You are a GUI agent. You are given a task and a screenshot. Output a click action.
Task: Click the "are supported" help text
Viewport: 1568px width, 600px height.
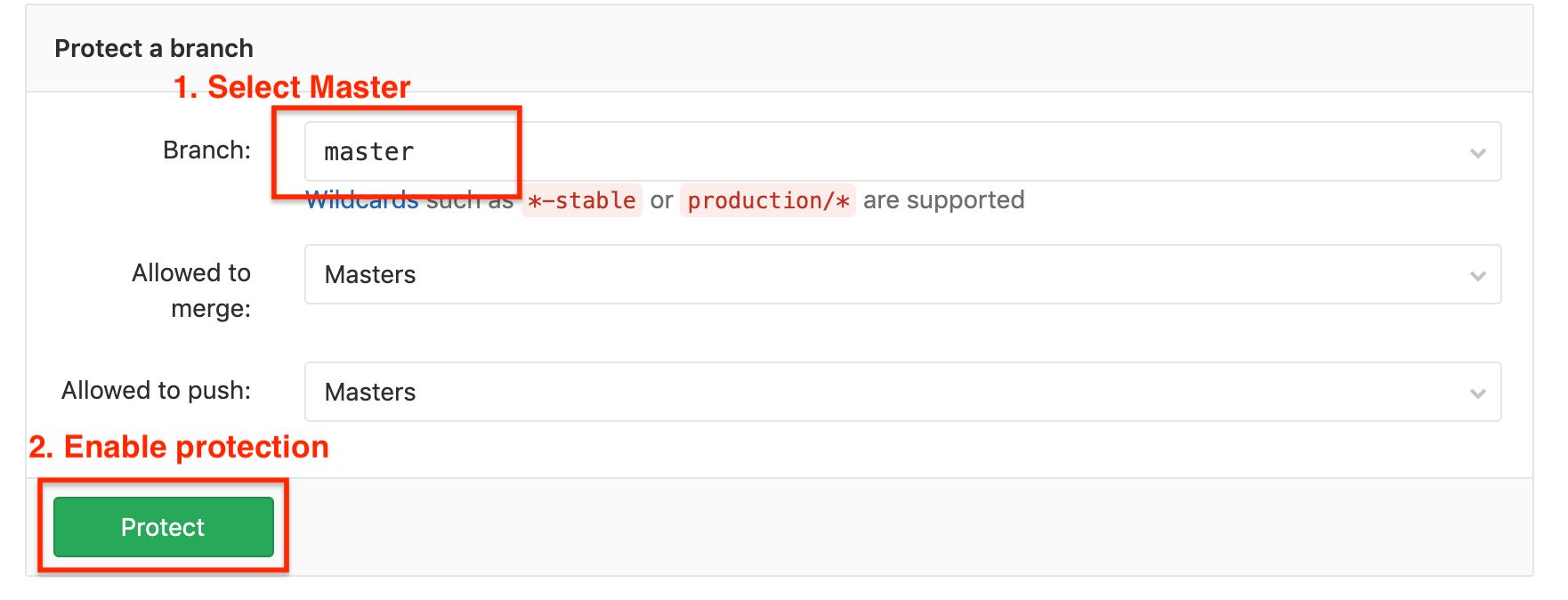pyautogui.click(x=943, y=200)
